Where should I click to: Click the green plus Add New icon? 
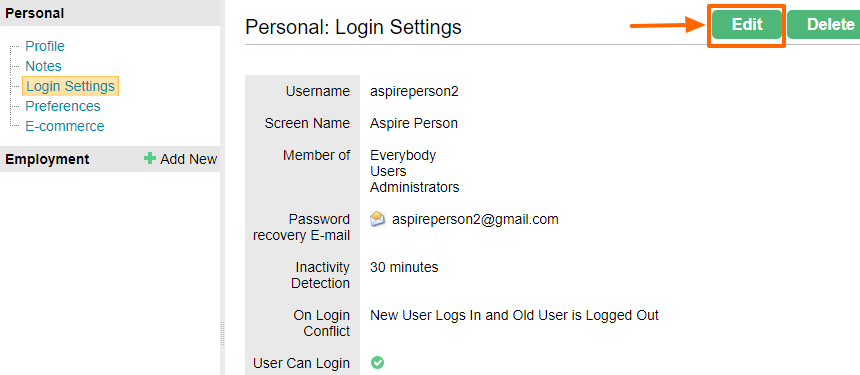click(150, 159)
